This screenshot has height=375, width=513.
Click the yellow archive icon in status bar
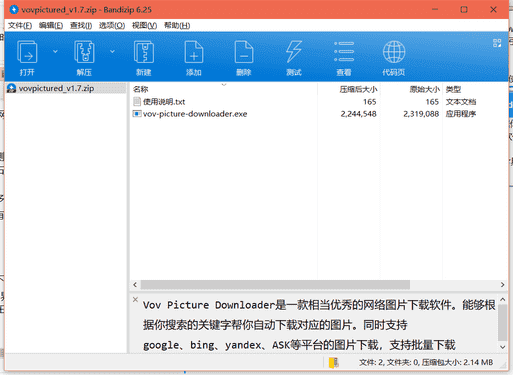(333, 363)
